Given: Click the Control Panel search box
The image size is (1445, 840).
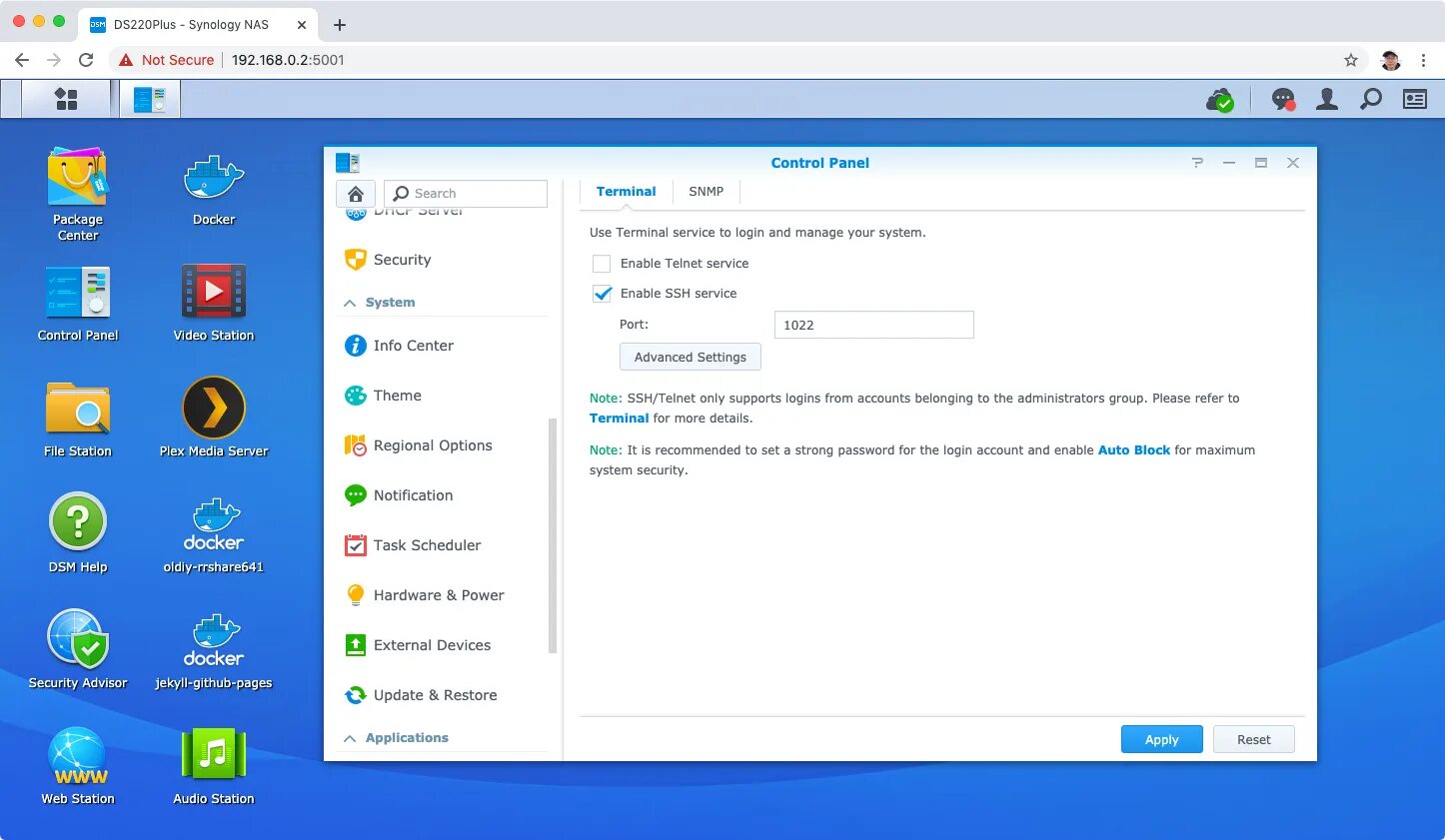Looking at the screenshot, I should point(466,194).
